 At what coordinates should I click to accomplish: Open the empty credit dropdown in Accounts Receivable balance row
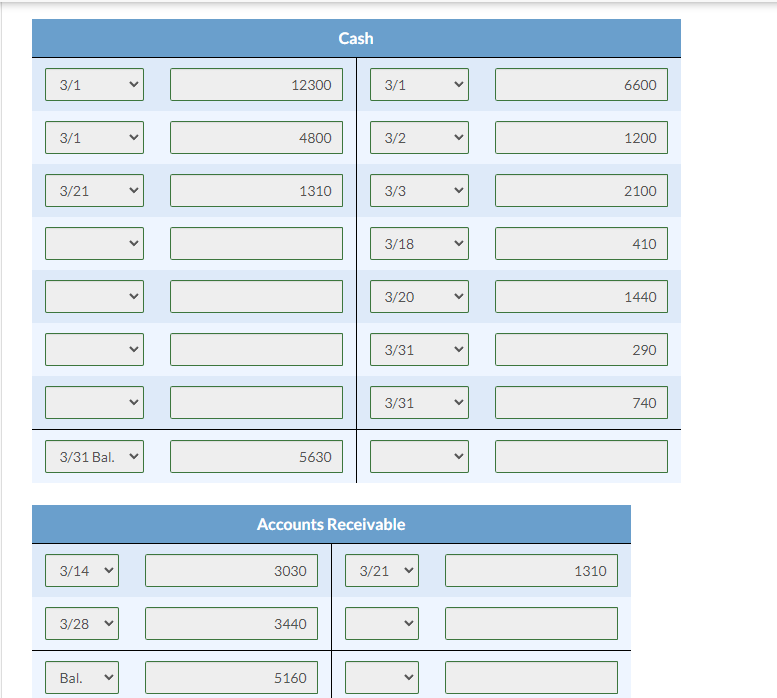pos(382,678)
